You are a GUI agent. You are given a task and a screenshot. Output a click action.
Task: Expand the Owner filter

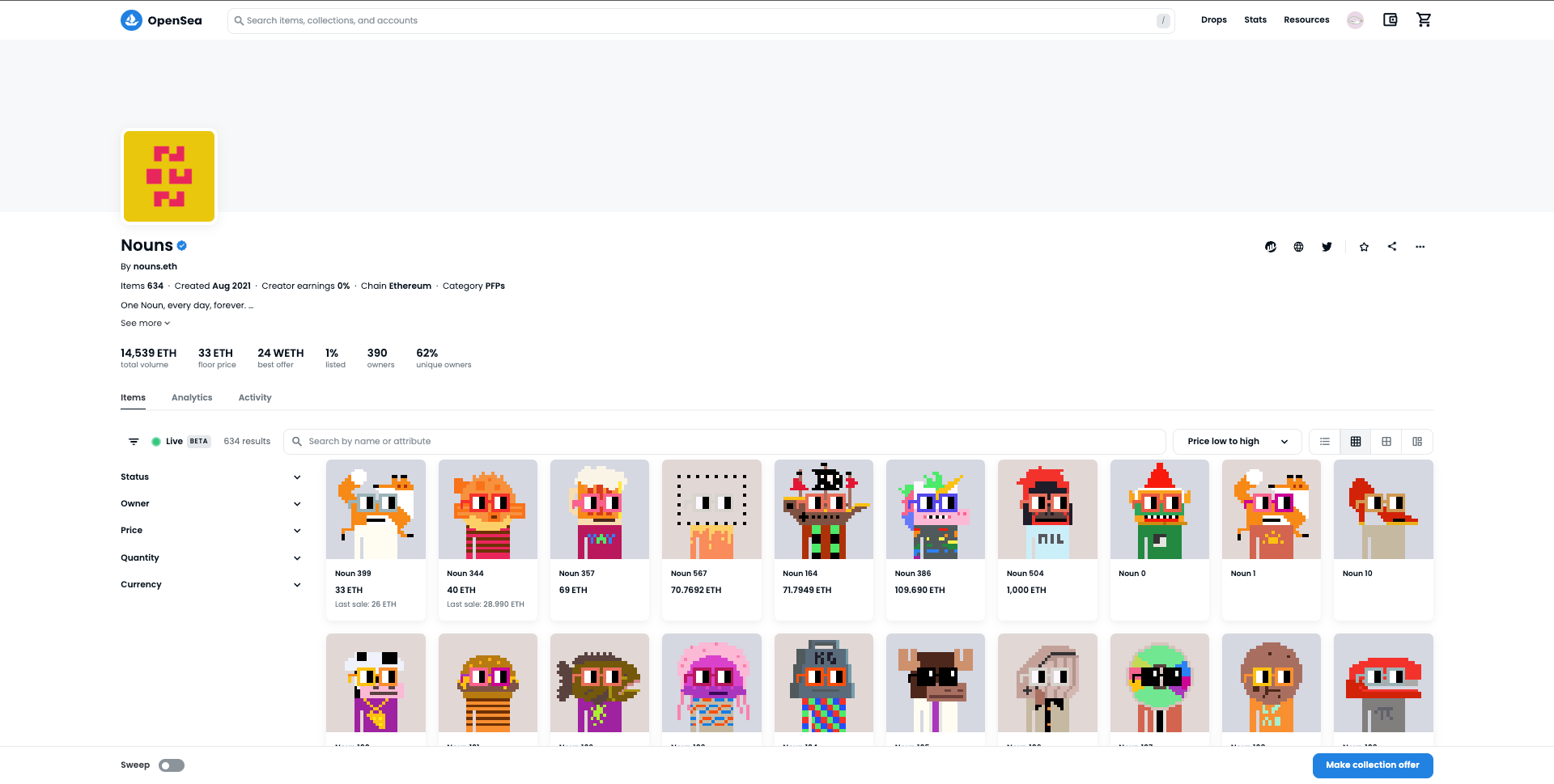[x=210, y=504]
